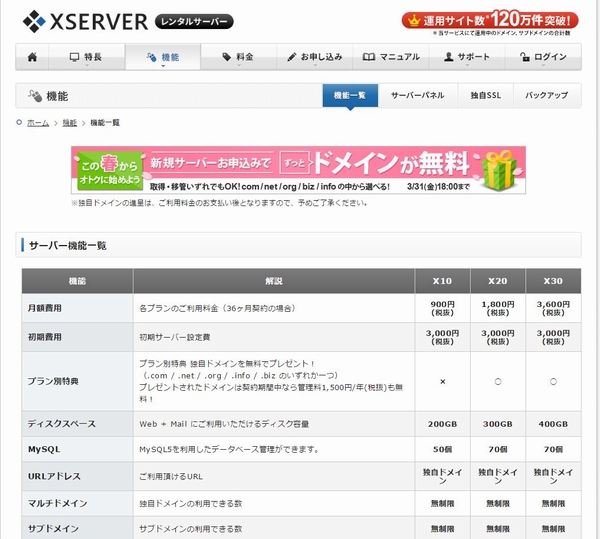Click the マルチドメイン row label

(58, 503)
